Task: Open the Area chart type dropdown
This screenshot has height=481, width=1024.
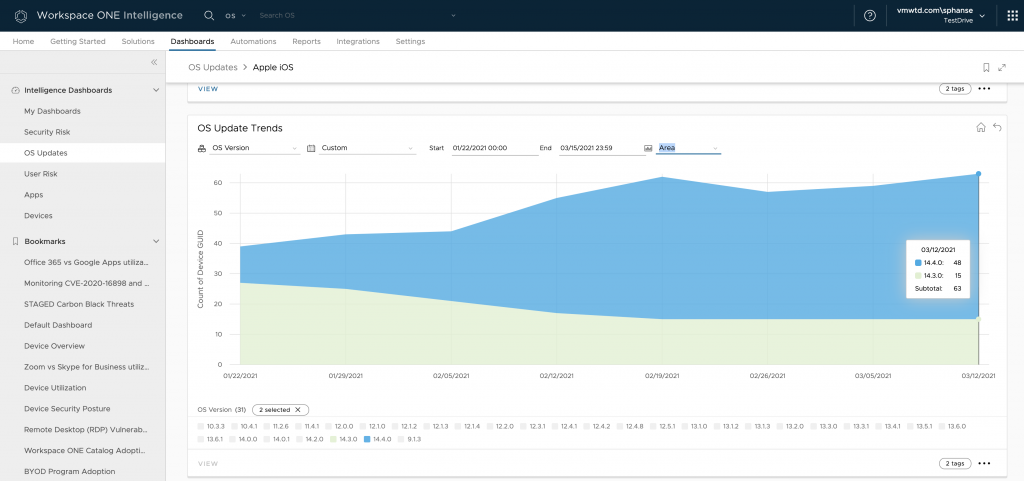Action: 688,148
